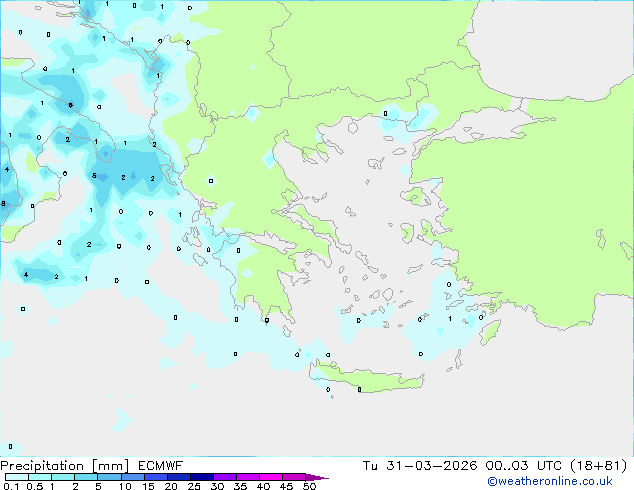Click the "35" legend scale label
Image resolution: width=634 pixels, height=490 pixels.
pyautogui.click(x=240, y=486)
